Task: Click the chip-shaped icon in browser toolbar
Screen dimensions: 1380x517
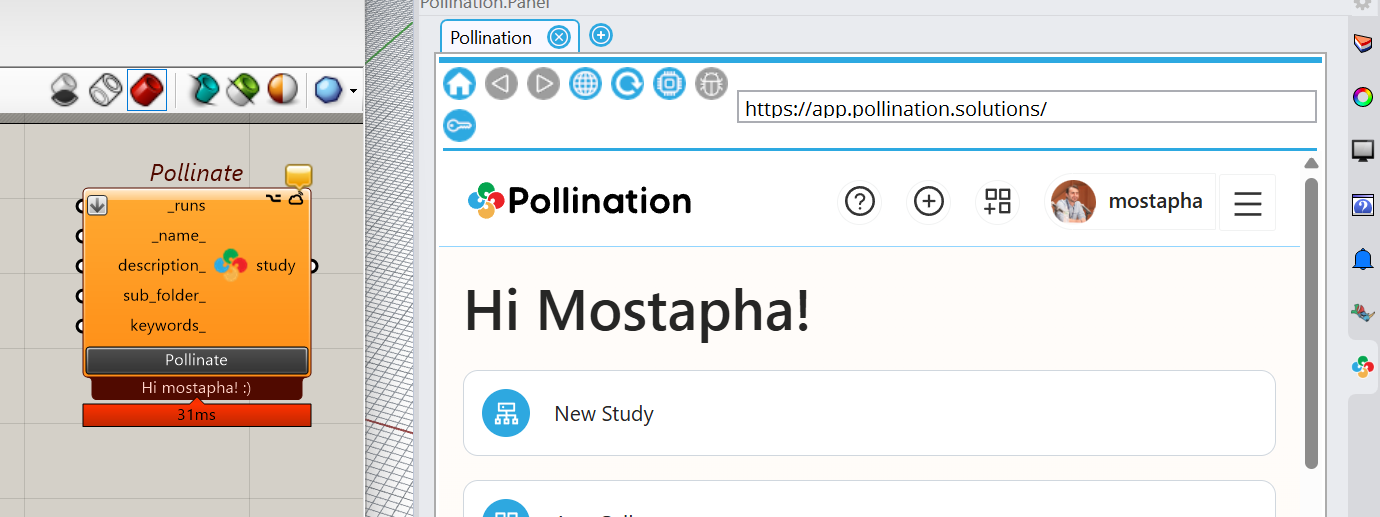Action: point(669,83)
